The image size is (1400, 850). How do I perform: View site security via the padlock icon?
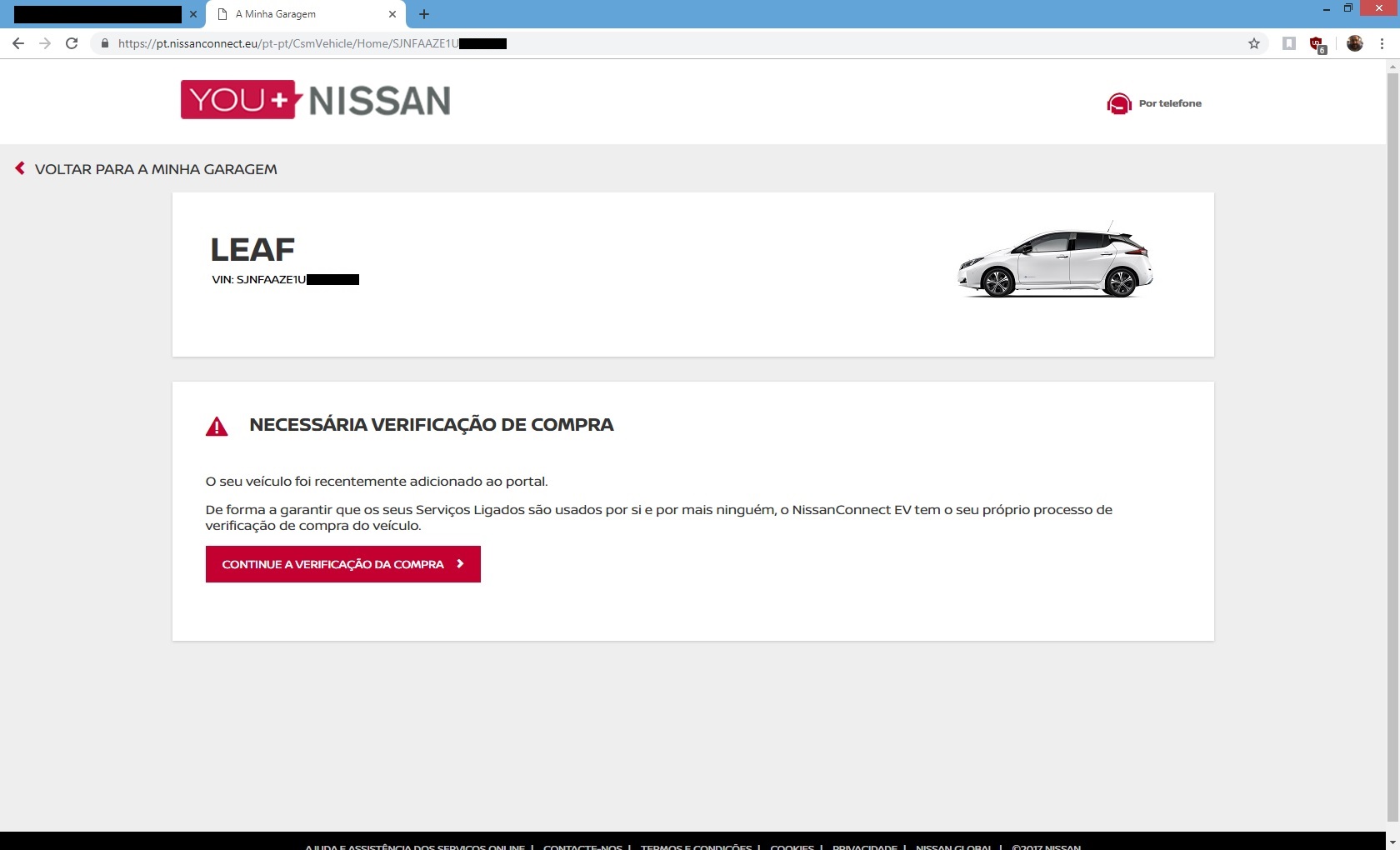pos(104,43)
